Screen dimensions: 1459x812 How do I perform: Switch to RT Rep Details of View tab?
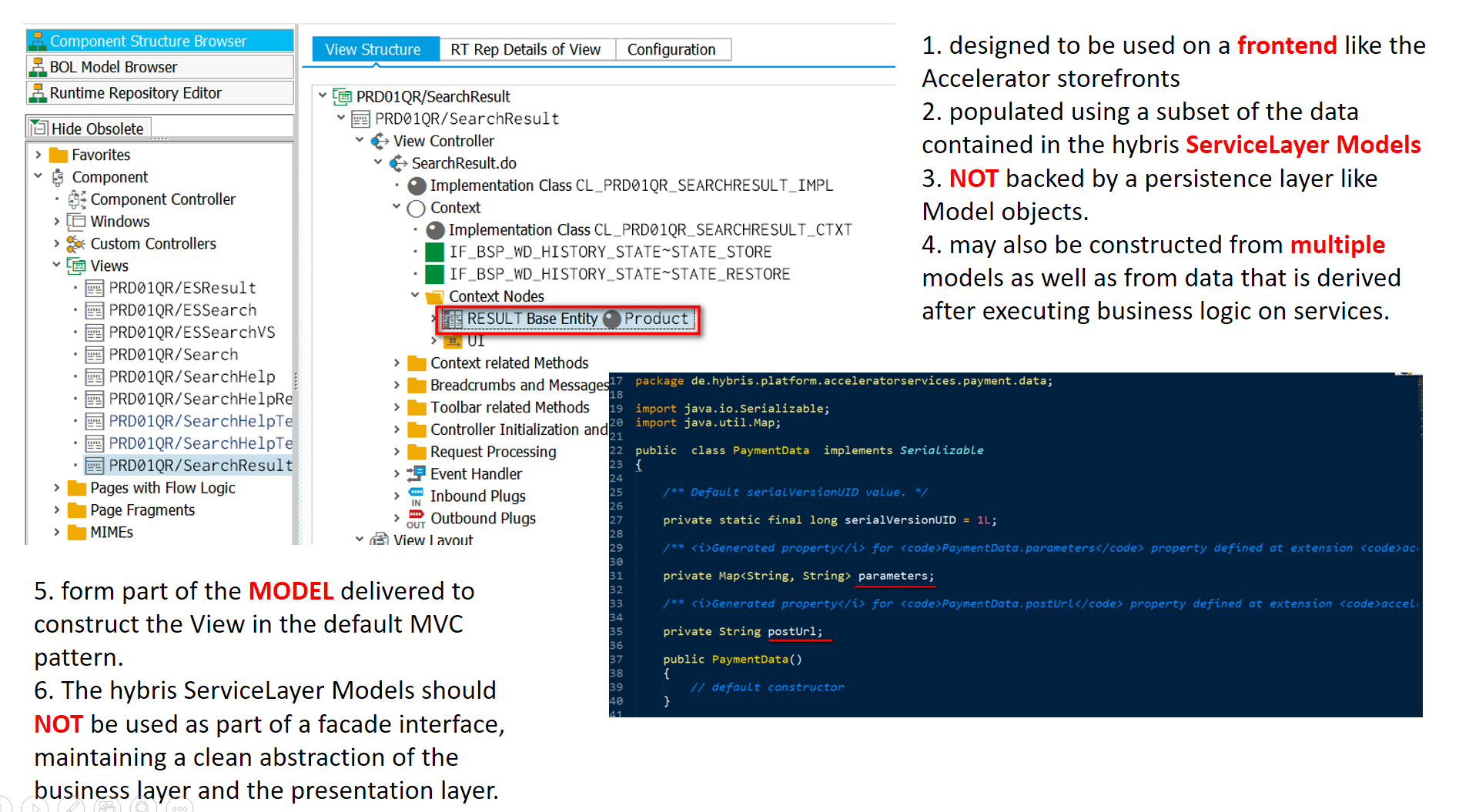(x=526, y=49)
